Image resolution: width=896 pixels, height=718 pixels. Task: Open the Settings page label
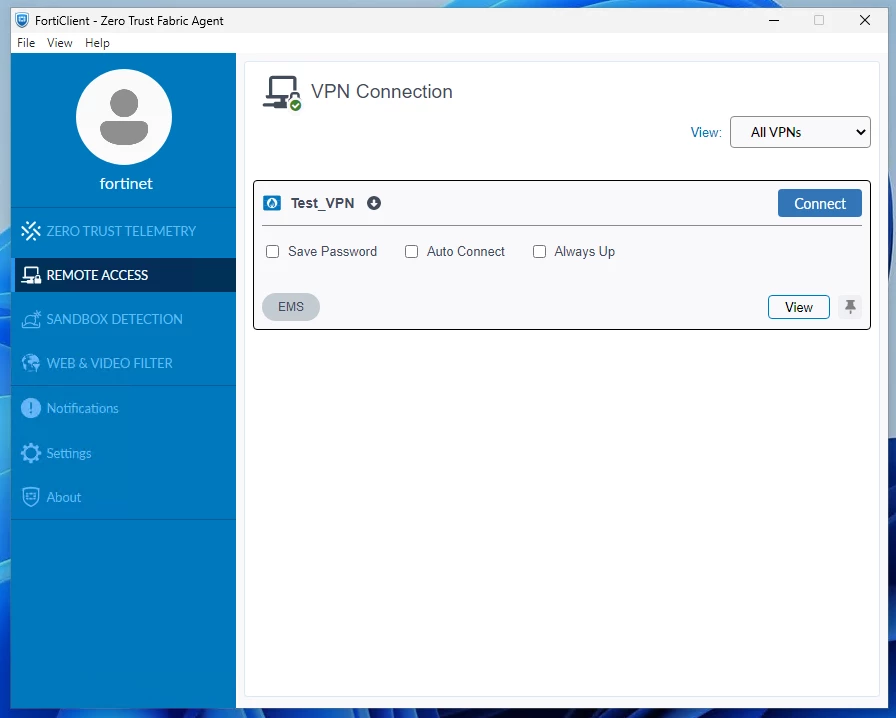(69, 453)
